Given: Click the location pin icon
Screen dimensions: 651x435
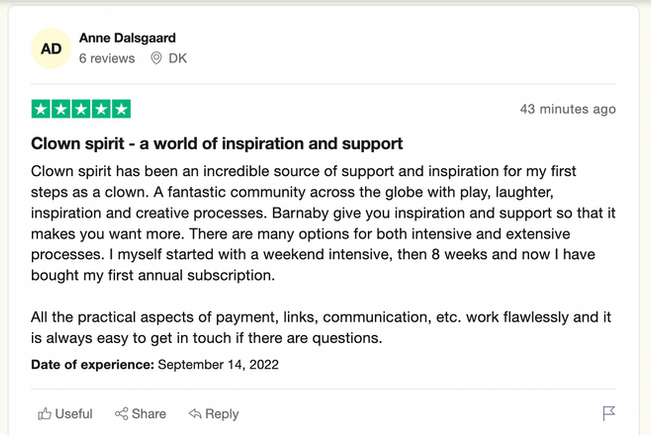Looking at the screenshot, I should 156,59.
